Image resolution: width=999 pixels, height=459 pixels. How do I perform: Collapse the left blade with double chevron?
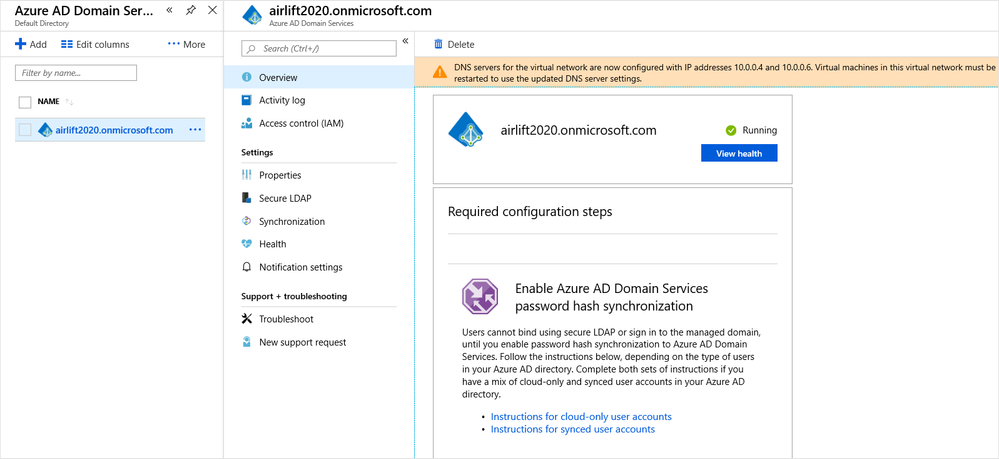click(x=169, y=10)
